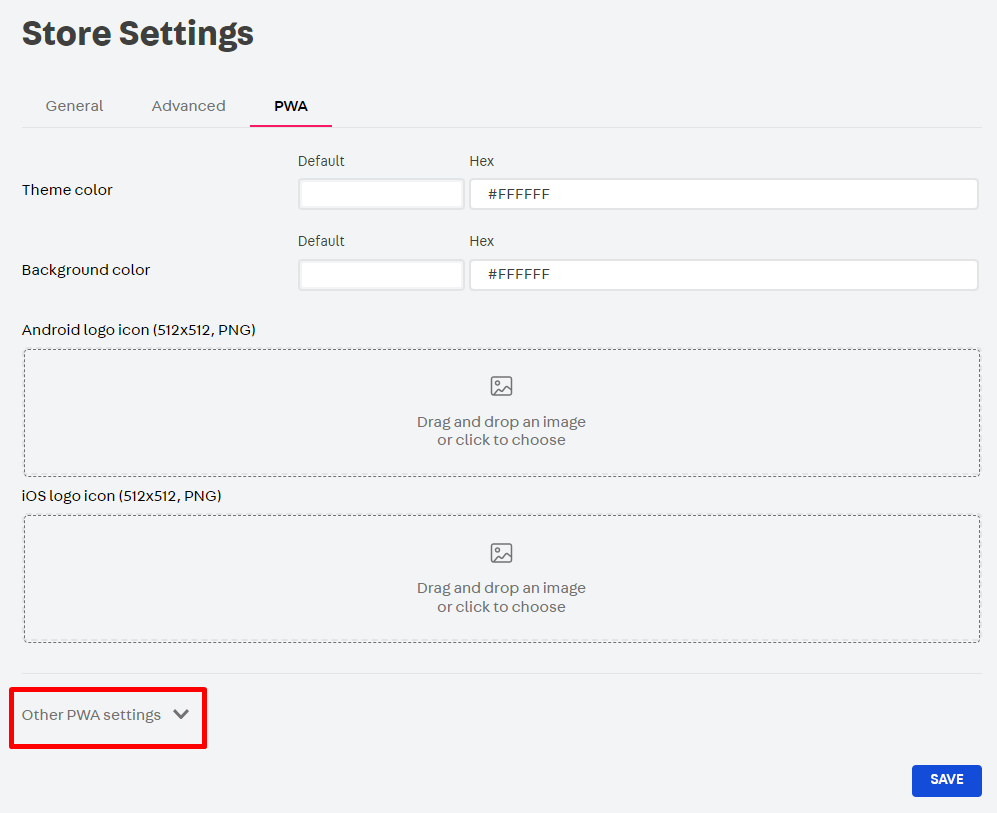Screen dimensions: 997x813
Task: Select the PWA tab
Action: 291,106
